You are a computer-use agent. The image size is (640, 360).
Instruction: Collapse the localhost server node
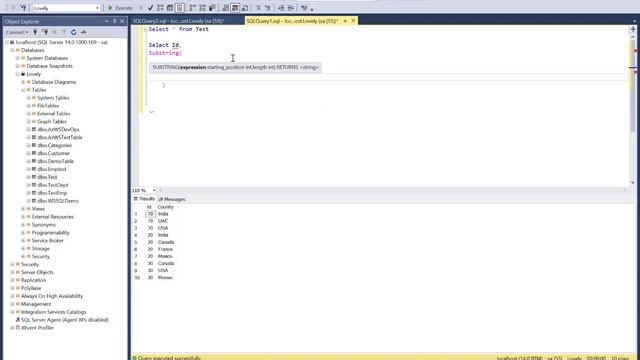click(x=7, y=42)
